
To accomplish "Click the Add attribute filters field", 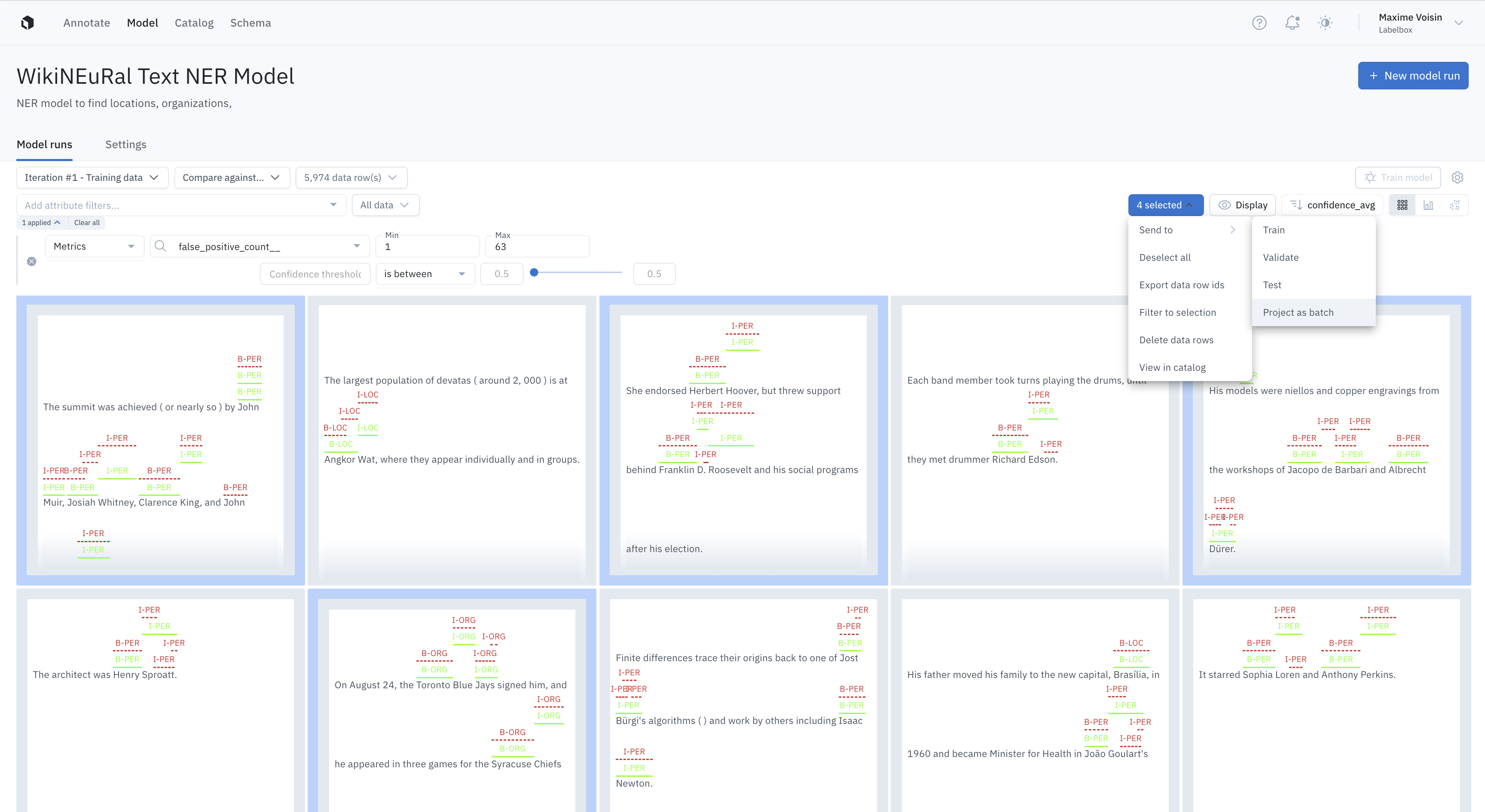I will pyautogui.click(x=181, y=205).
